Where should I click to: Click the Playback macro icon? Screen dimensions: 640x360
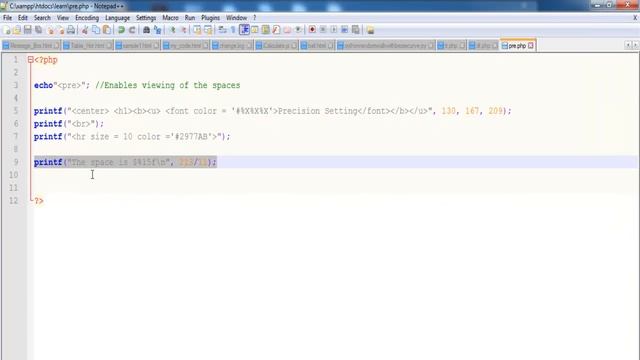pos(334,30)
